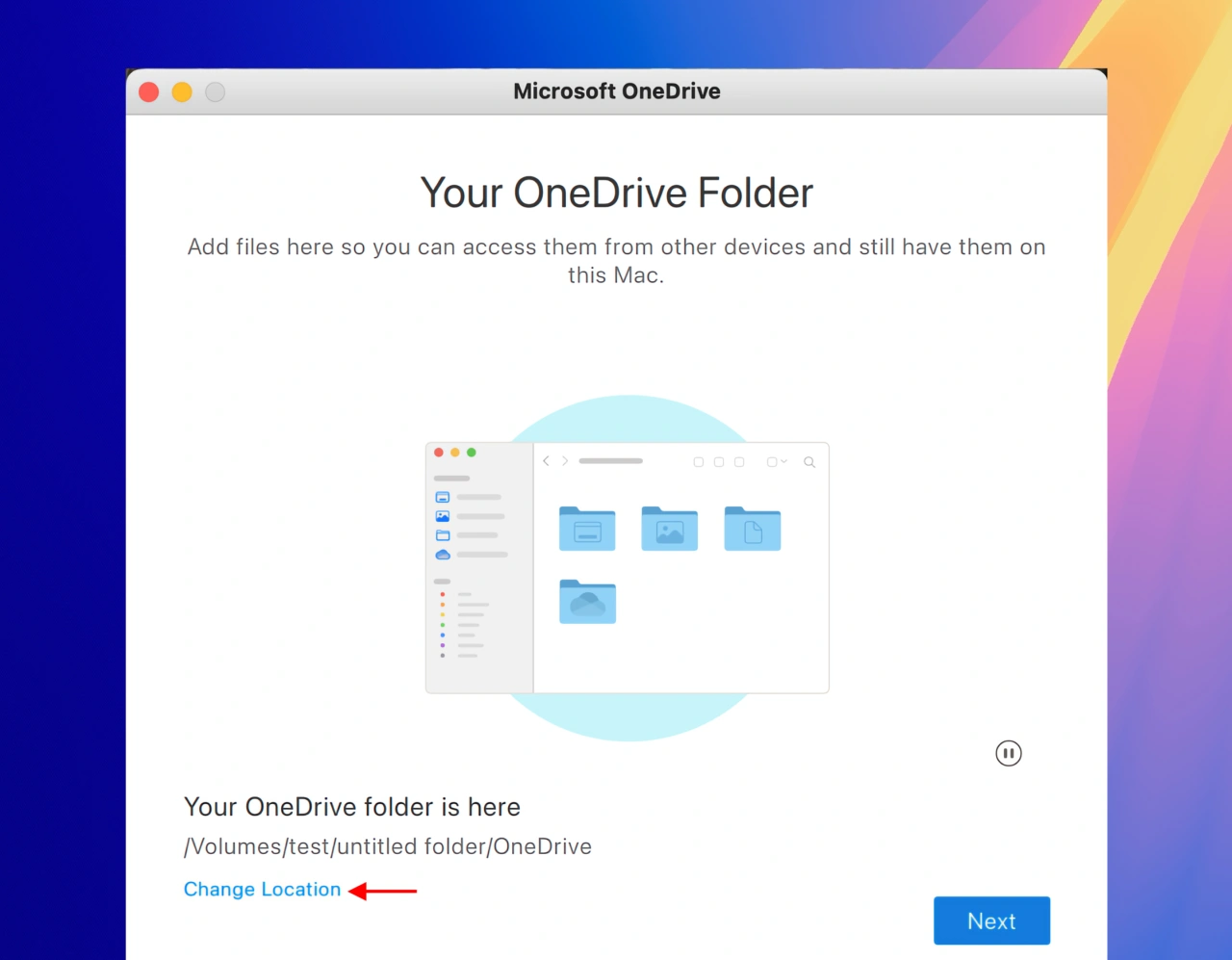The width and height of the screenshot is (1232, 960).
Task: Click the desktop icon in illustrated sidebar
Action: click(x=443, y=497)
